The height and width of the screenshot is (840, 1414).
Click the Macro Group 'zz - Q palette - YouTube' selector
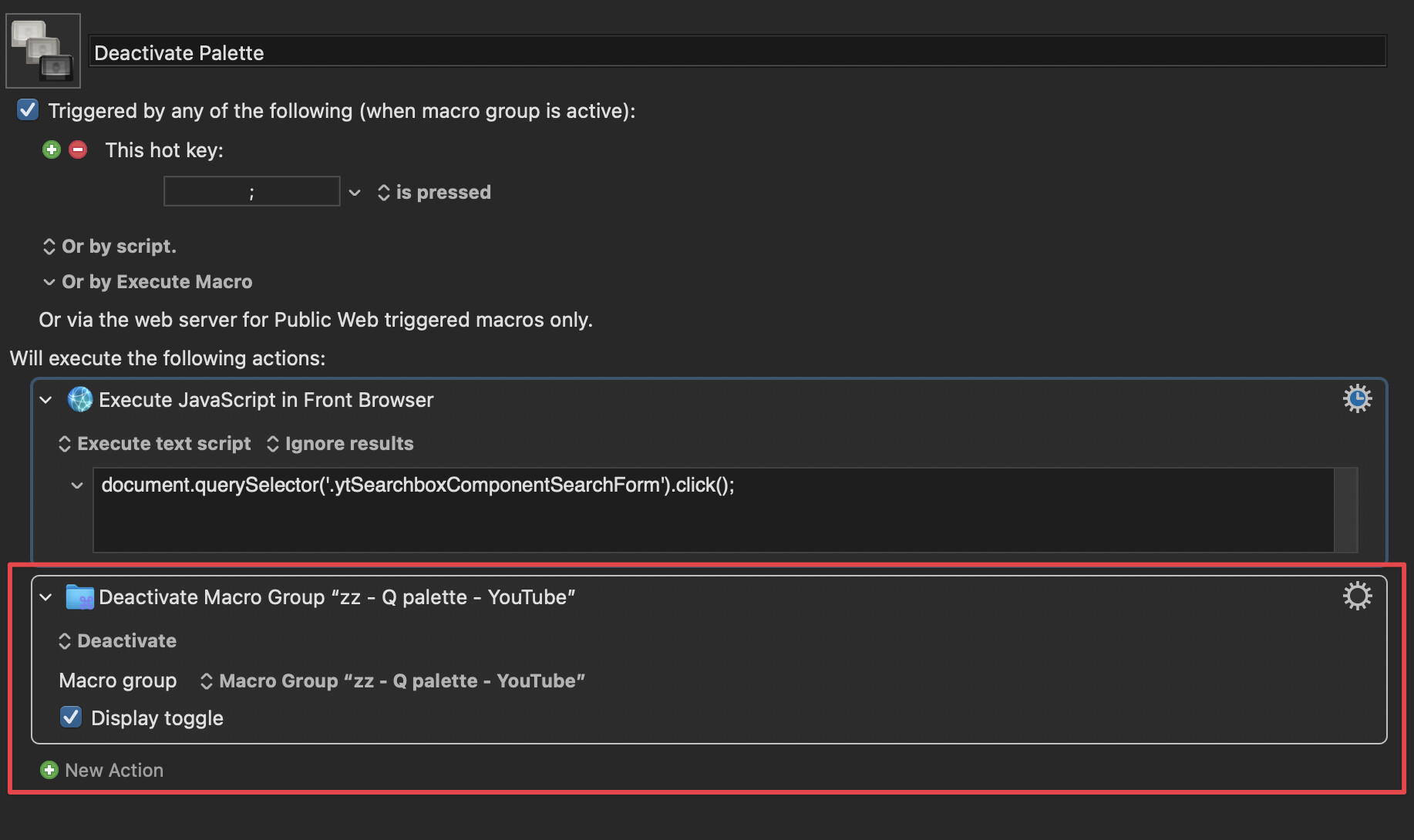[393, 681]
